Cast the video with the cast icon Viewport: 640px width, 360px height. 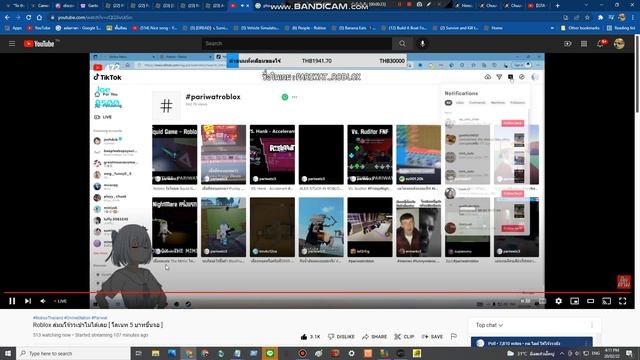point(607,301)
